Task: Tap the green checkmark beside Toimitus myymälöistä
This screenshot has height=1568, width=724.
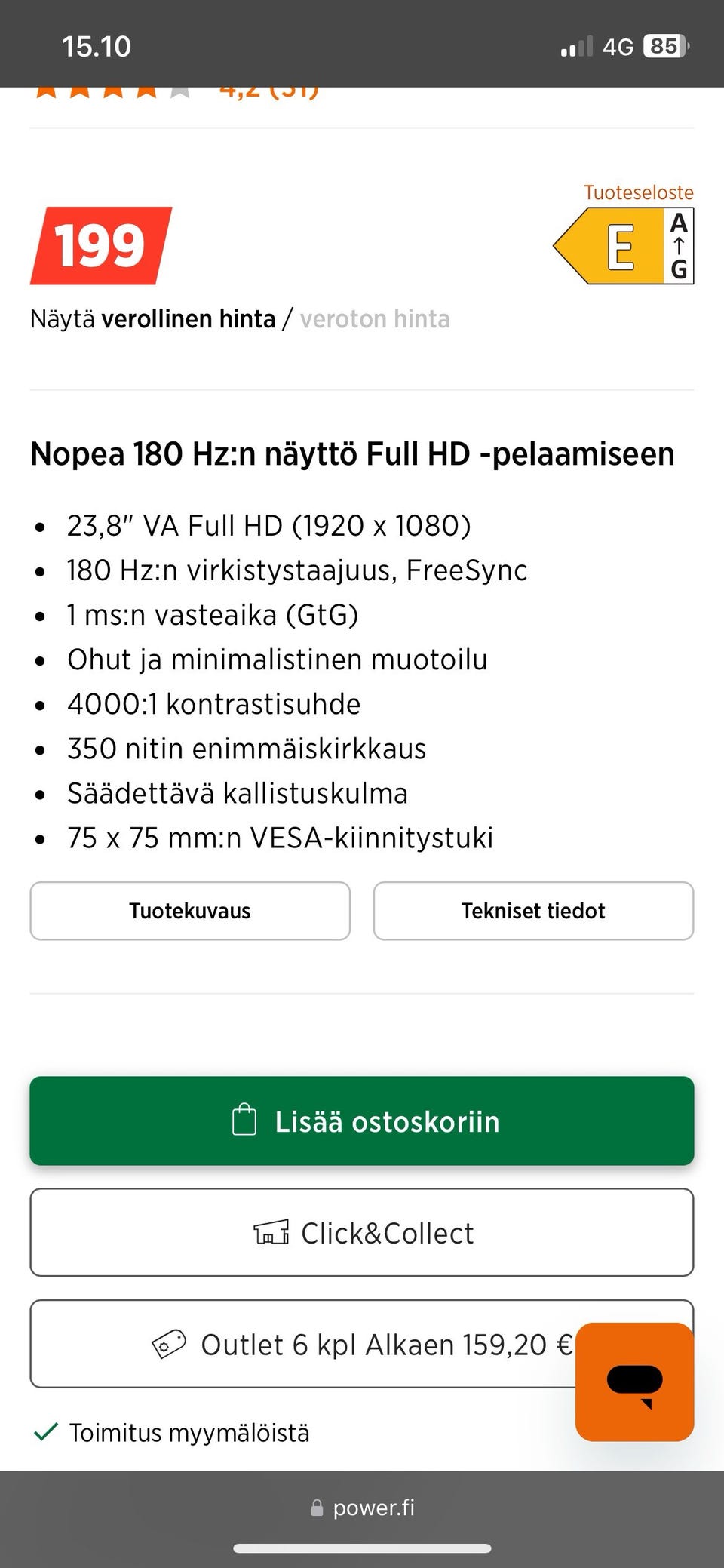Action: tap(46, 1431)
